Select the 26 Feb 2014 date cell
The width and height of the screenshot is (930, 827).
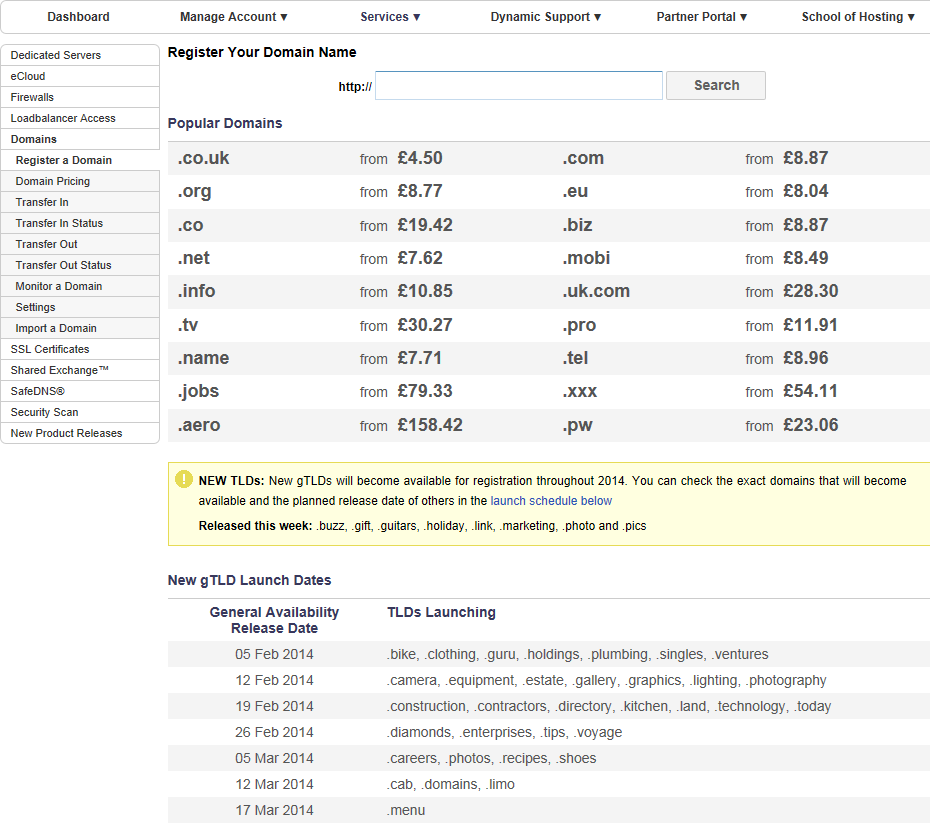coord(274,733)
